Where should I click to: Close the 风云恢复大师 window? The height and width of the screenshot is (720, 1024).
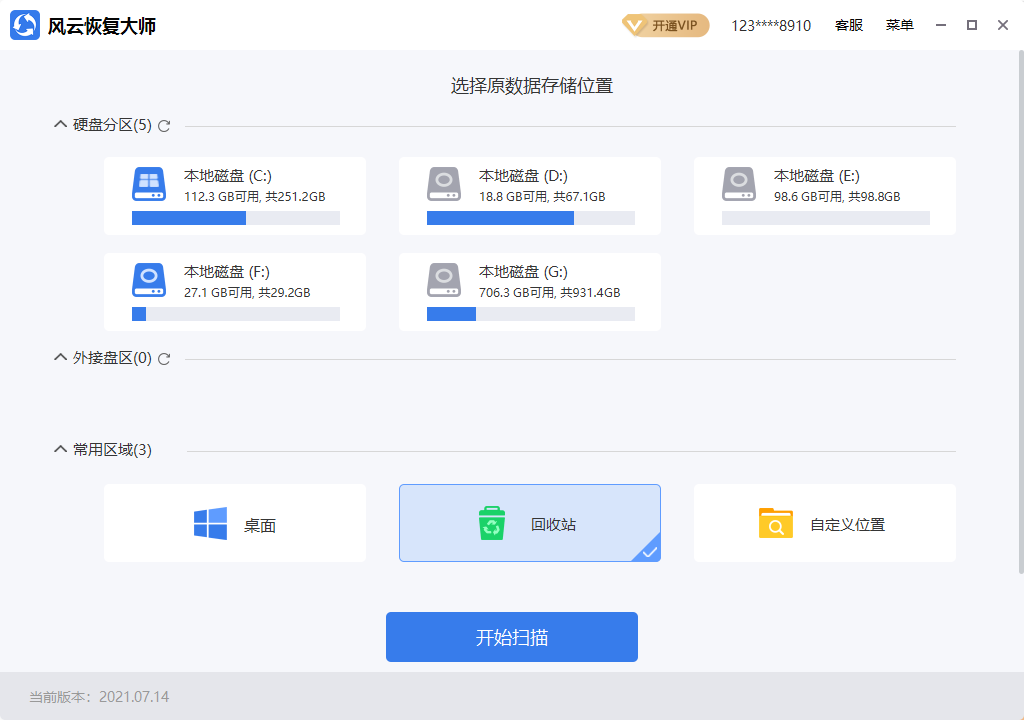1003,25
